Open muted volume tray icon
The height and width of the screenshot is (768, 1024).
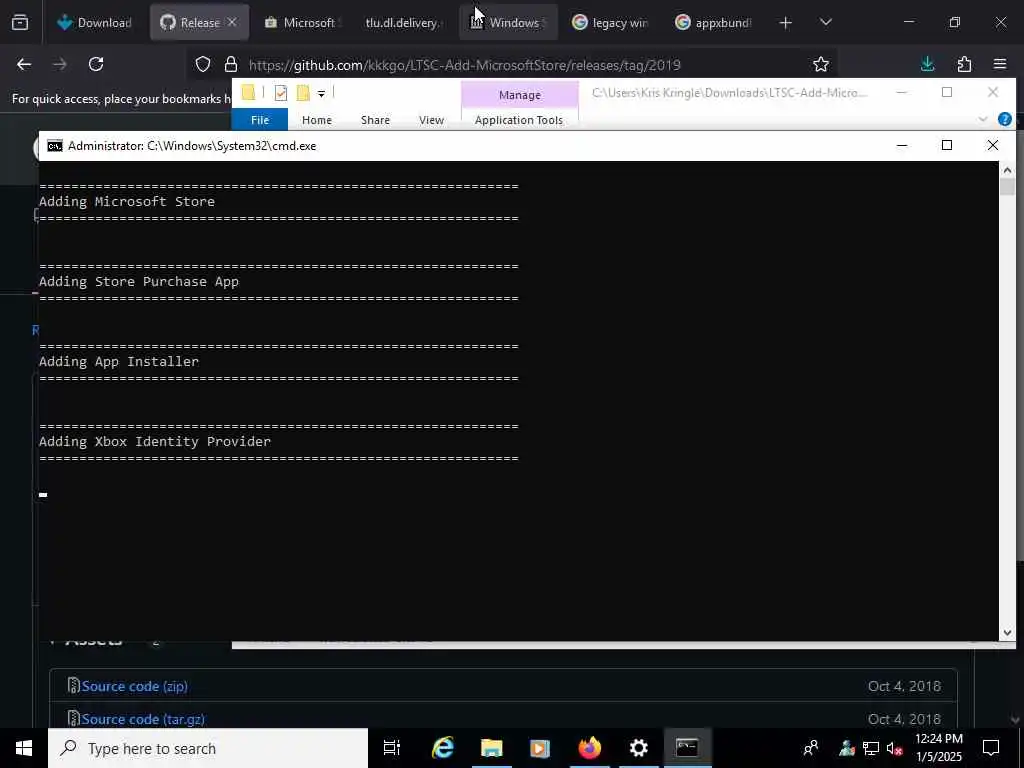tap(895, 748)
